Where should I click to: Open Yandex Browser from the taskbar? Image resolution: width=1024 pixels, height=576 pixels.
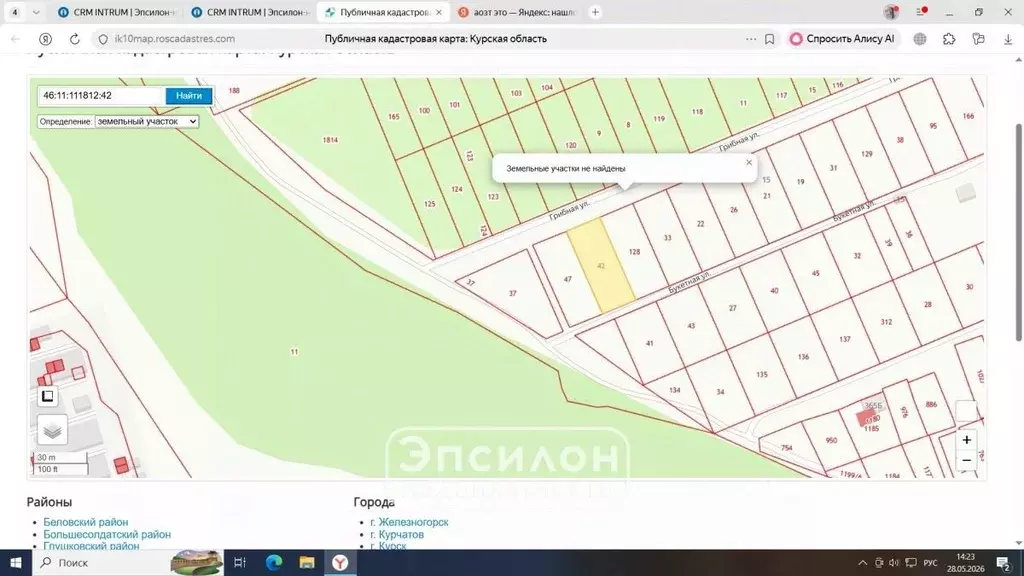click(340, 562)
